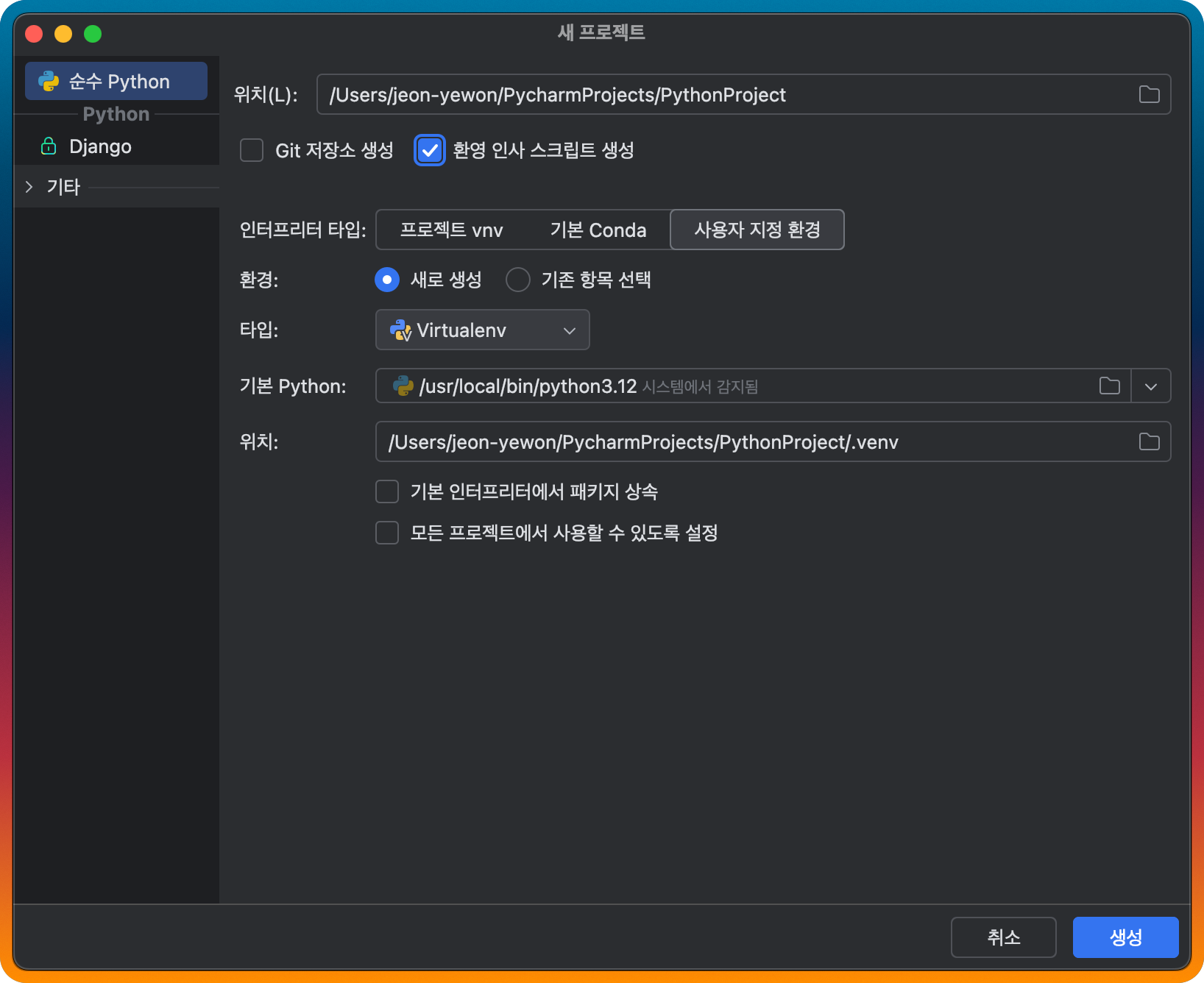
Task: Enable 기본 인터프리터에서 패키지 상속 checkbox
Action: click(387, 491)
